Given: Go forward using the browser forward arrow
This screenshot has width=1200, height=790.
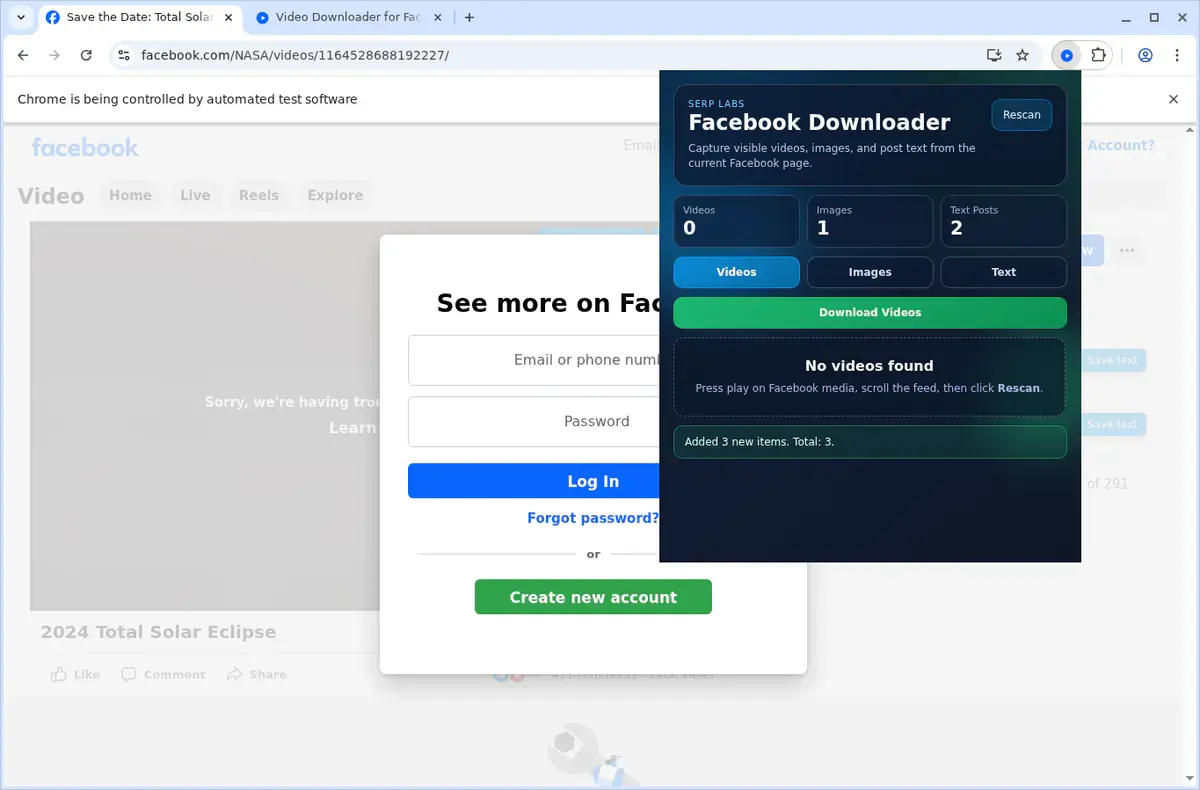Looking at the screenshot, I should click(55, 56).
